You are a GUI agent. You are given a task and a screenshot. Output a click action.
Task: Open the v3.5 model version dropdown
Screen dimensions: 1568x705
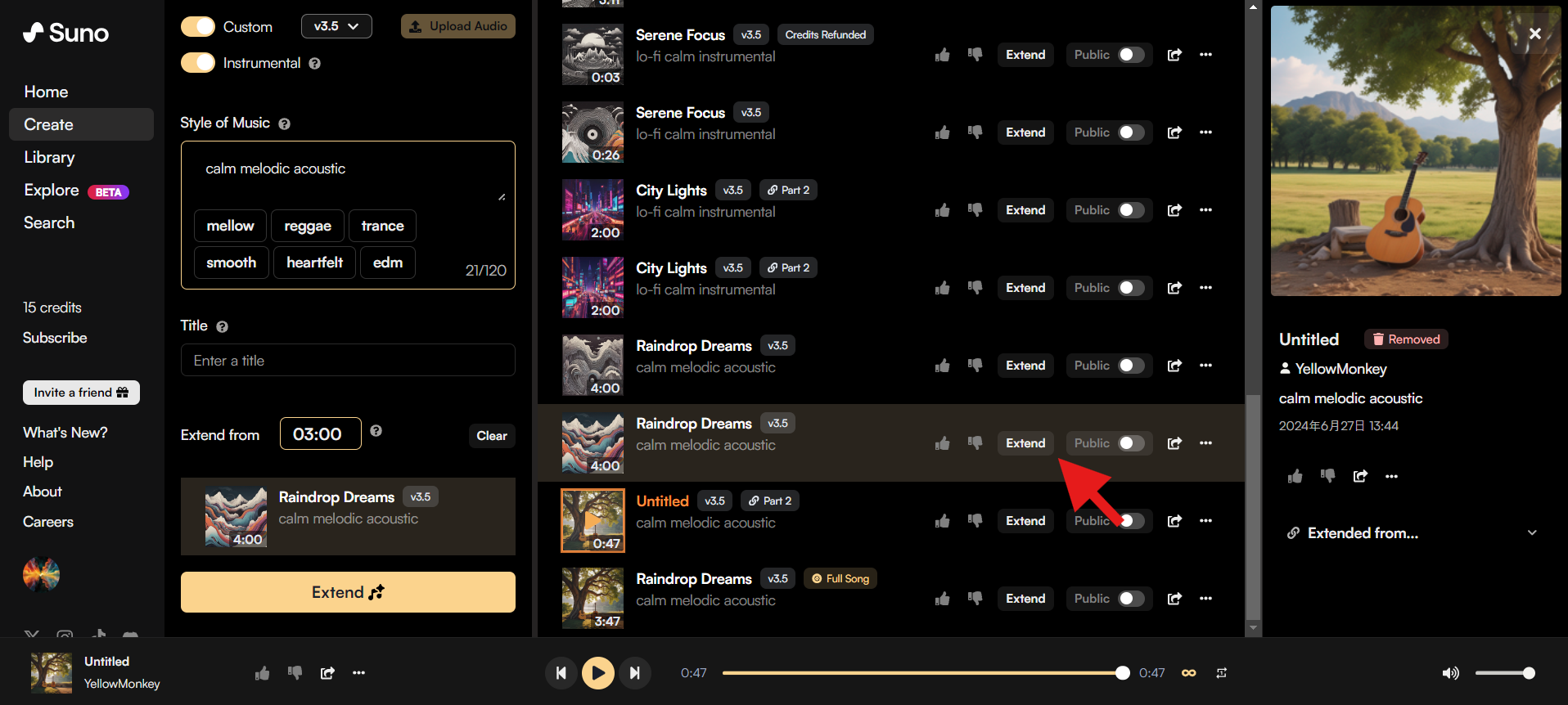point(336,26)
